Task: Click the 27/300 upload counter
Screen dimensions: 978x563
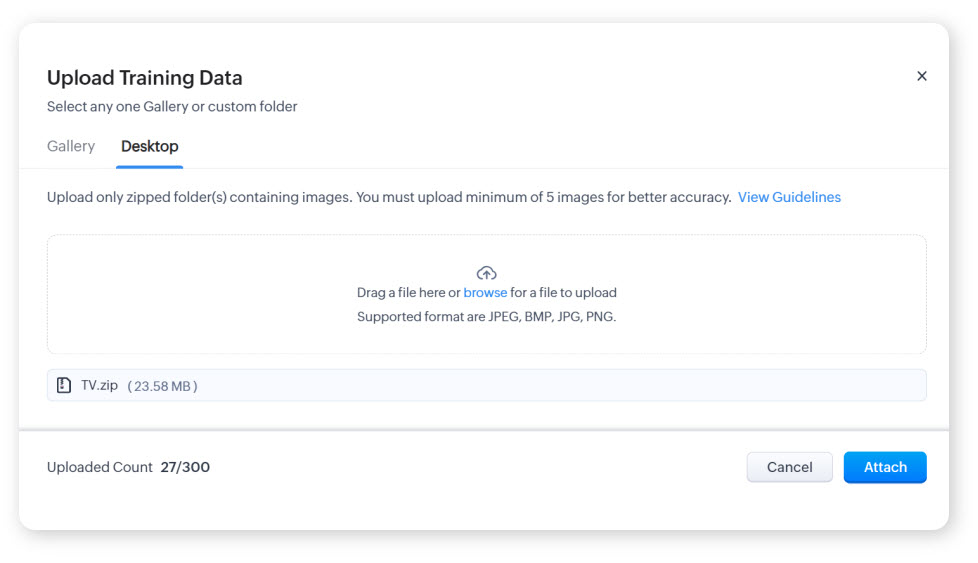Action: [x=185, y=467]
